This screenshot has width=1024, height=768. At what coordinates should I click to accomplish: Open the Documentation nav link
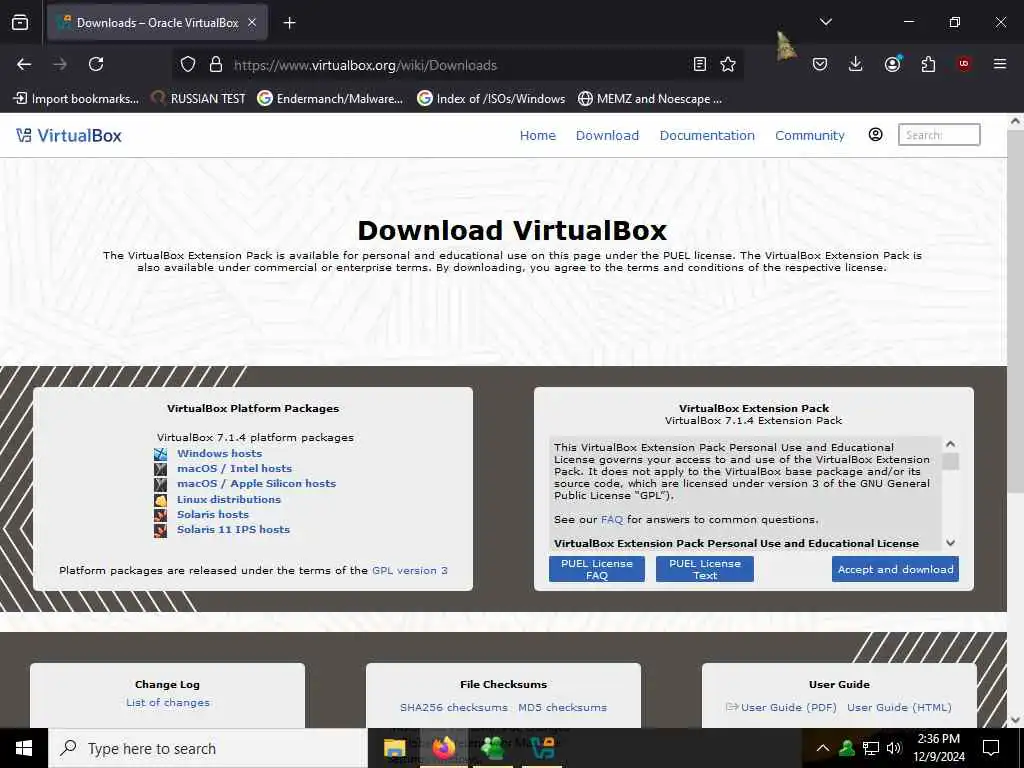point(707,135)
